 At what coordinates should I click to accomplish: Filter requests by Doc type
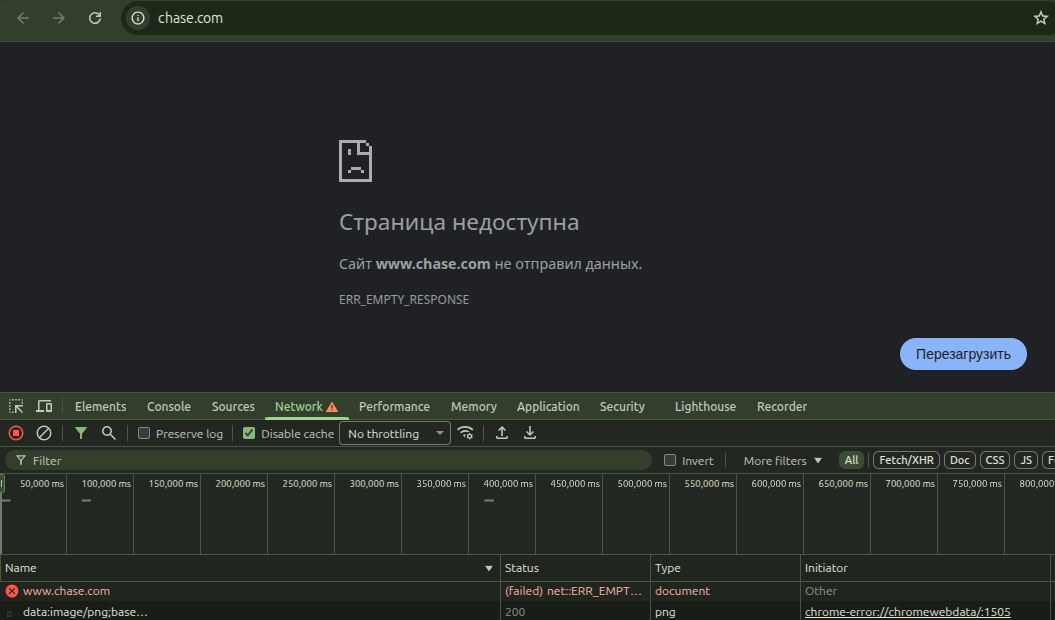pos(960,460)
